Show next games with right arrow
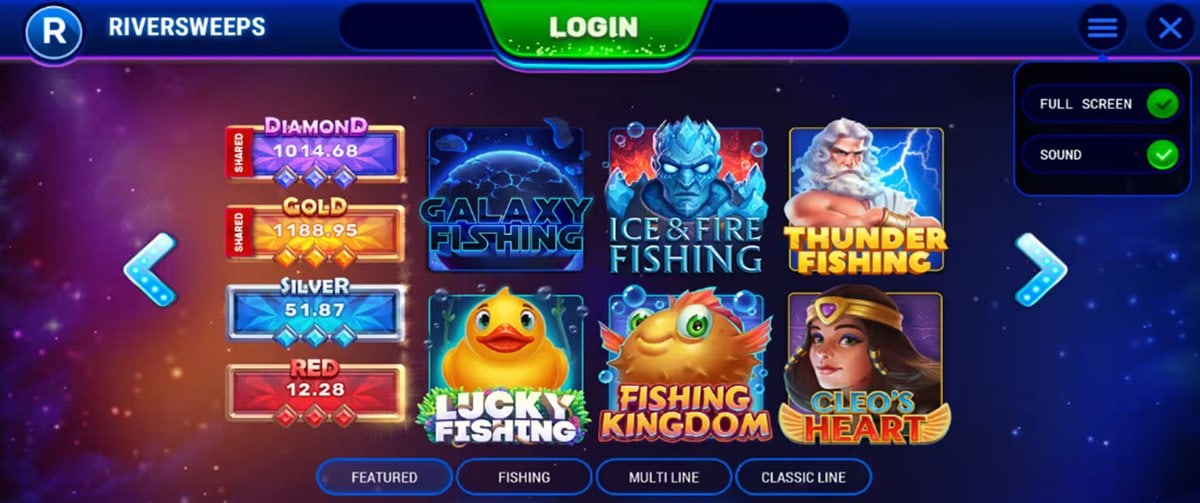 [1041, 269]
